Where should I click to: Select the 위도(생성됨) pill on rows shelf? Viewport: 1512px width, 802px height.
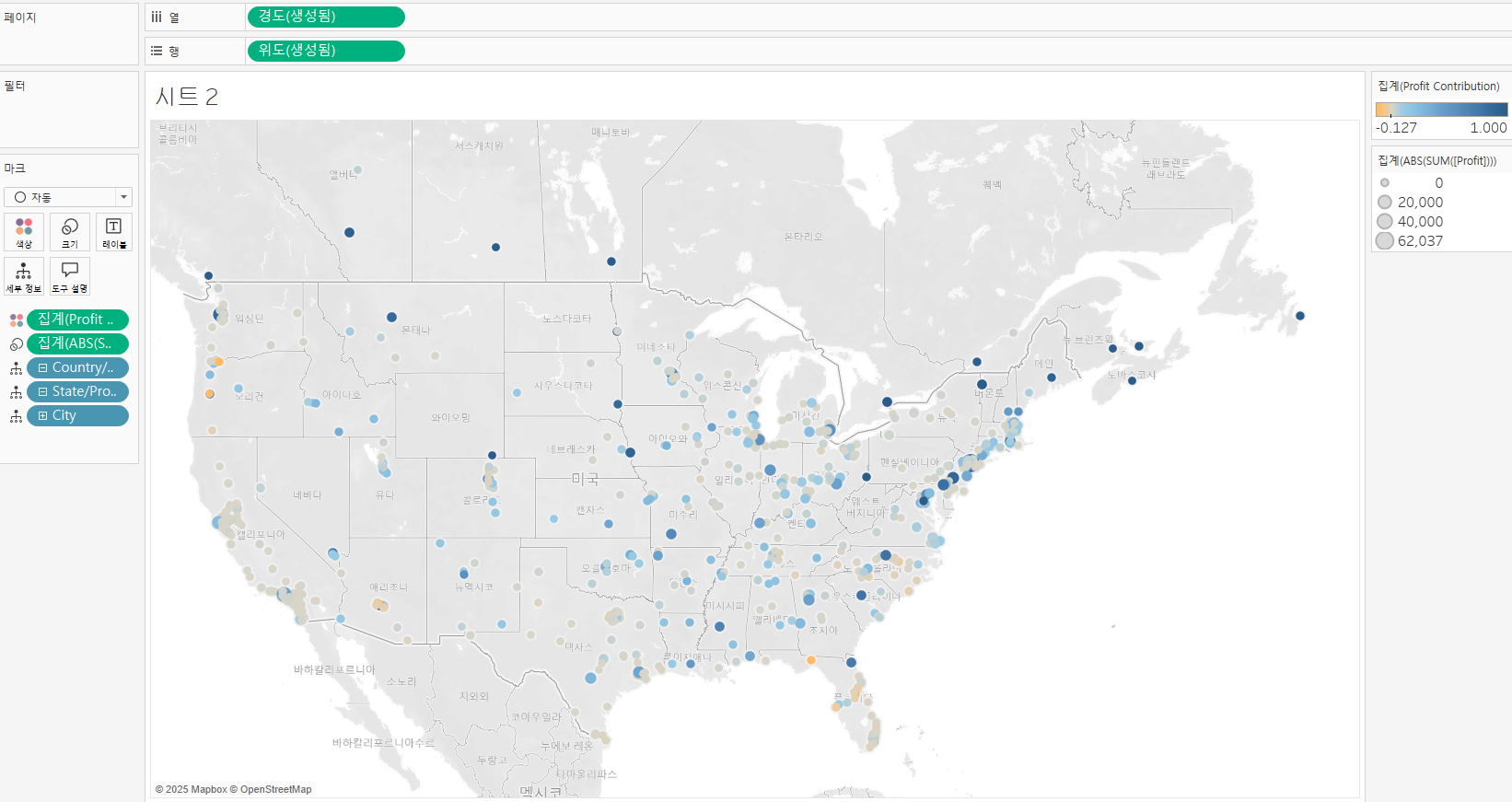point(326,51)
